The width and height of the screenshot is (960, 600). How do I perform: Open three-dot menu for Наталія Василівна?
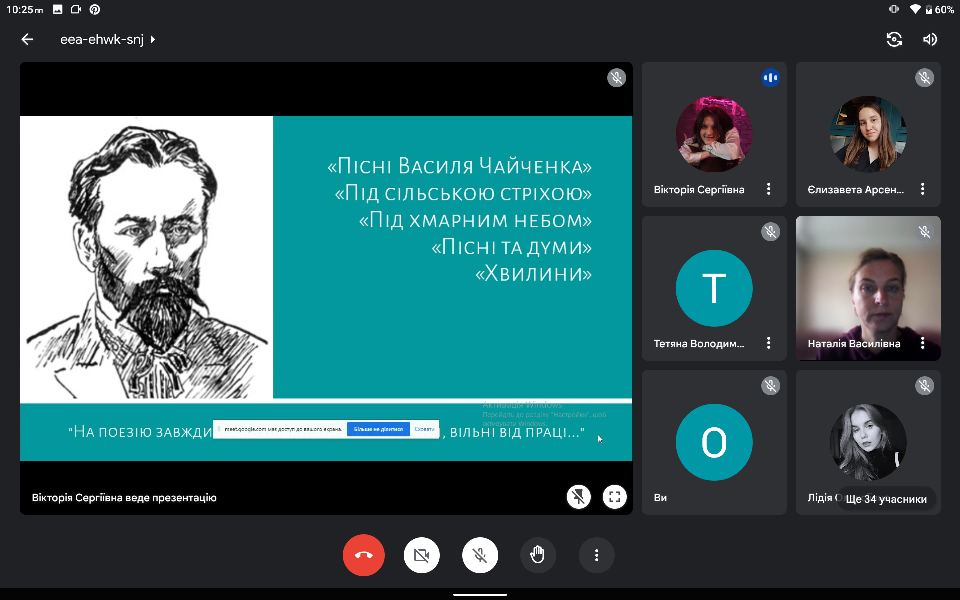click(922, 343)
